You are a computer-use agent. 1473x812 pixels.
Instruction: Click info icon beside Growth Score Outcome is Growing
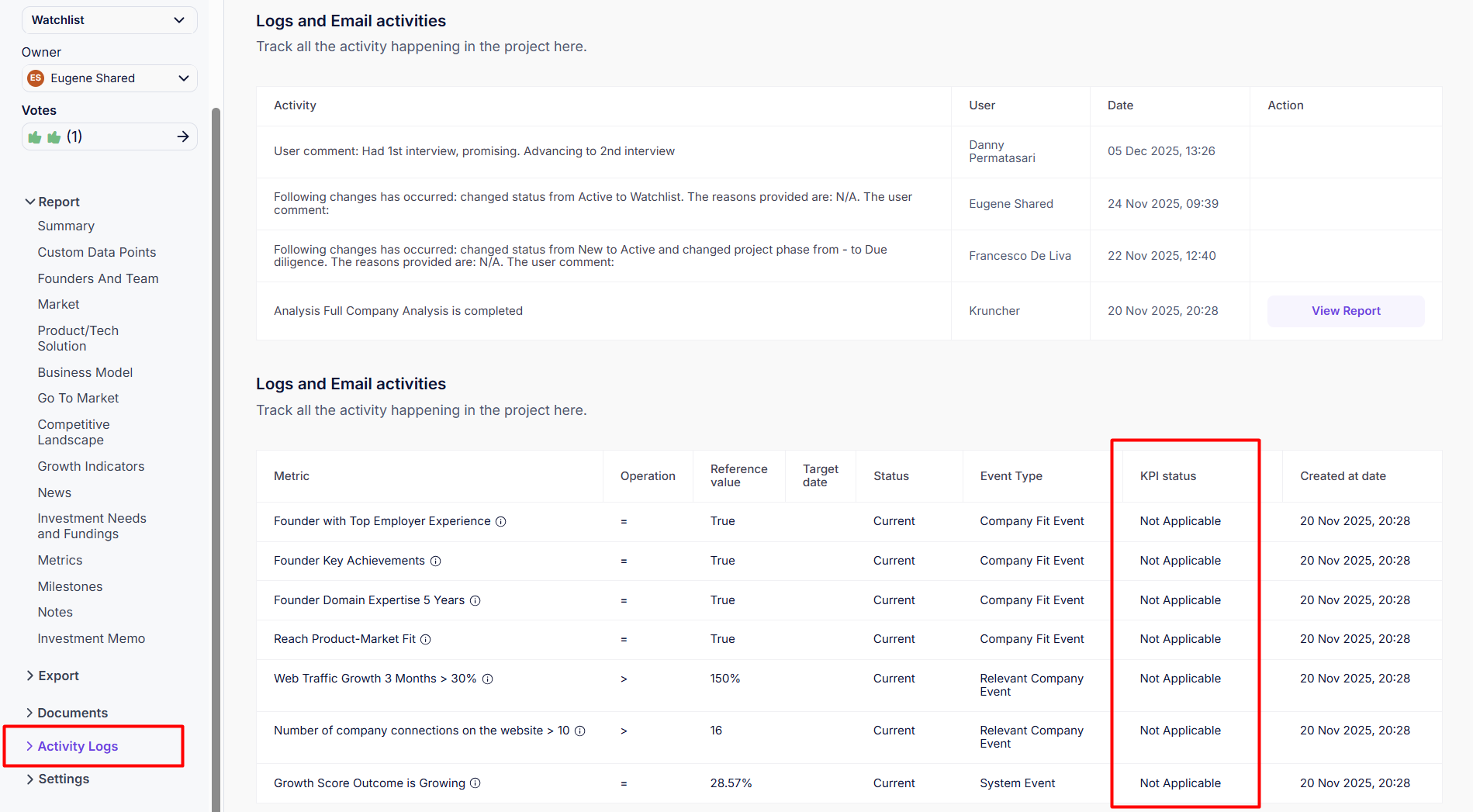(x=475, y=784)
